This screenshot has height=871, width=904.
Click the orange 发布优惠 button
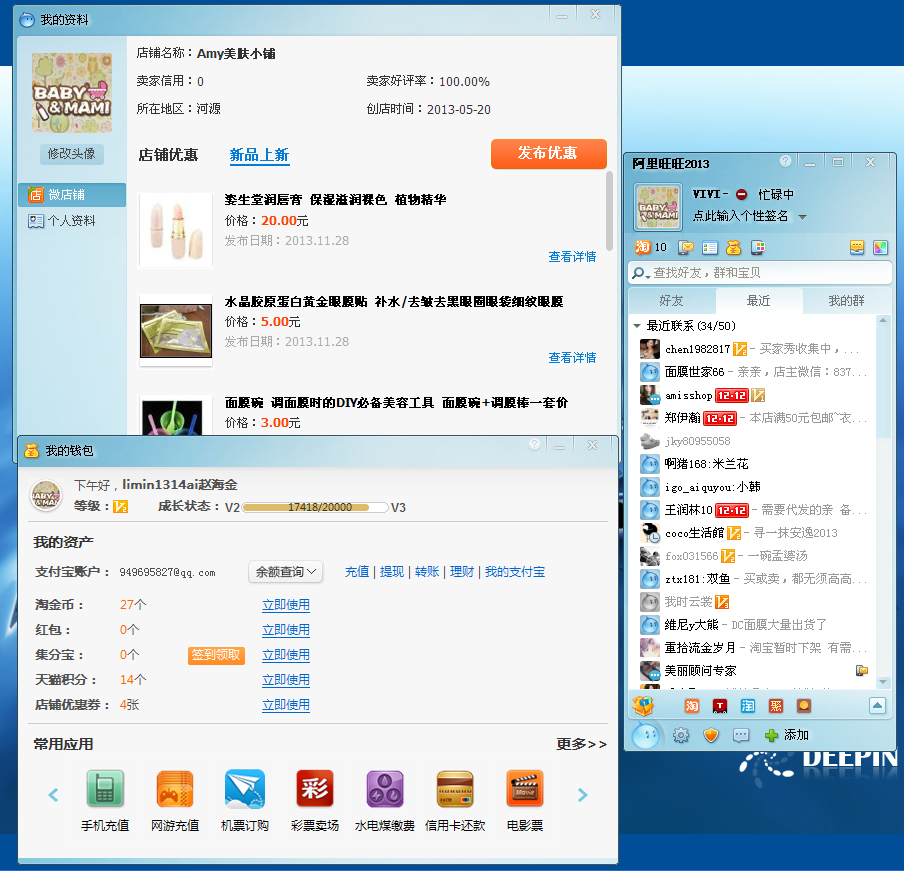[549, 153]
